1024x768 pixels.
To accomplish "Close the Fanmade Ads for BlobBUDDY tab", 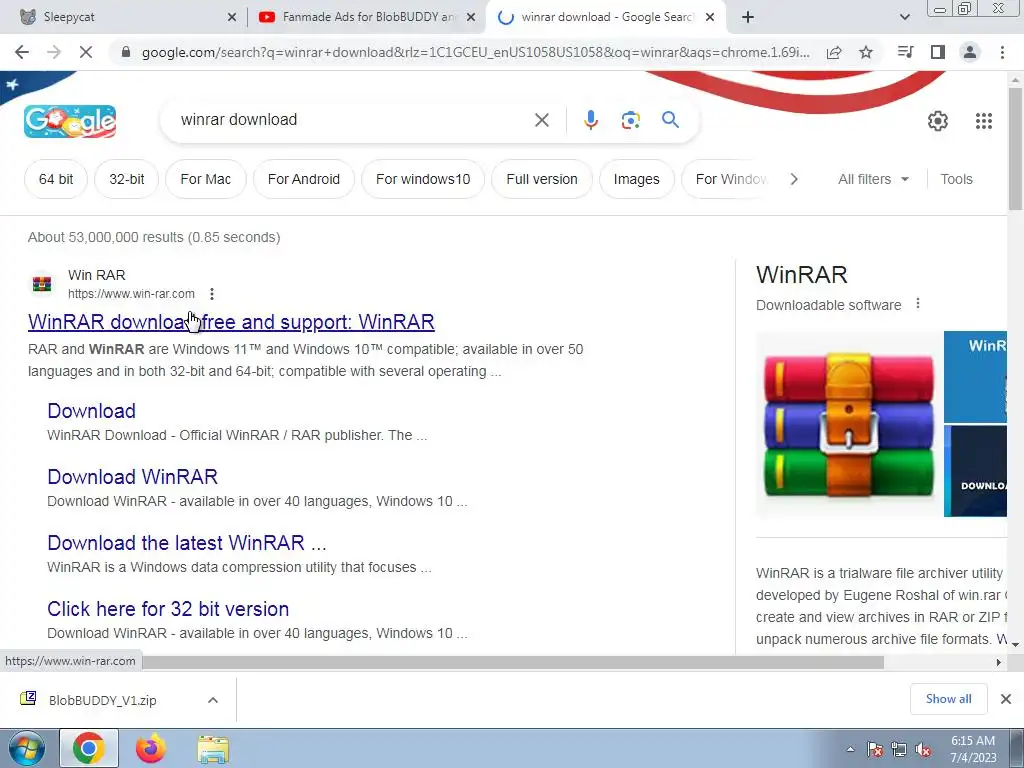I will [x=471, y=18].
